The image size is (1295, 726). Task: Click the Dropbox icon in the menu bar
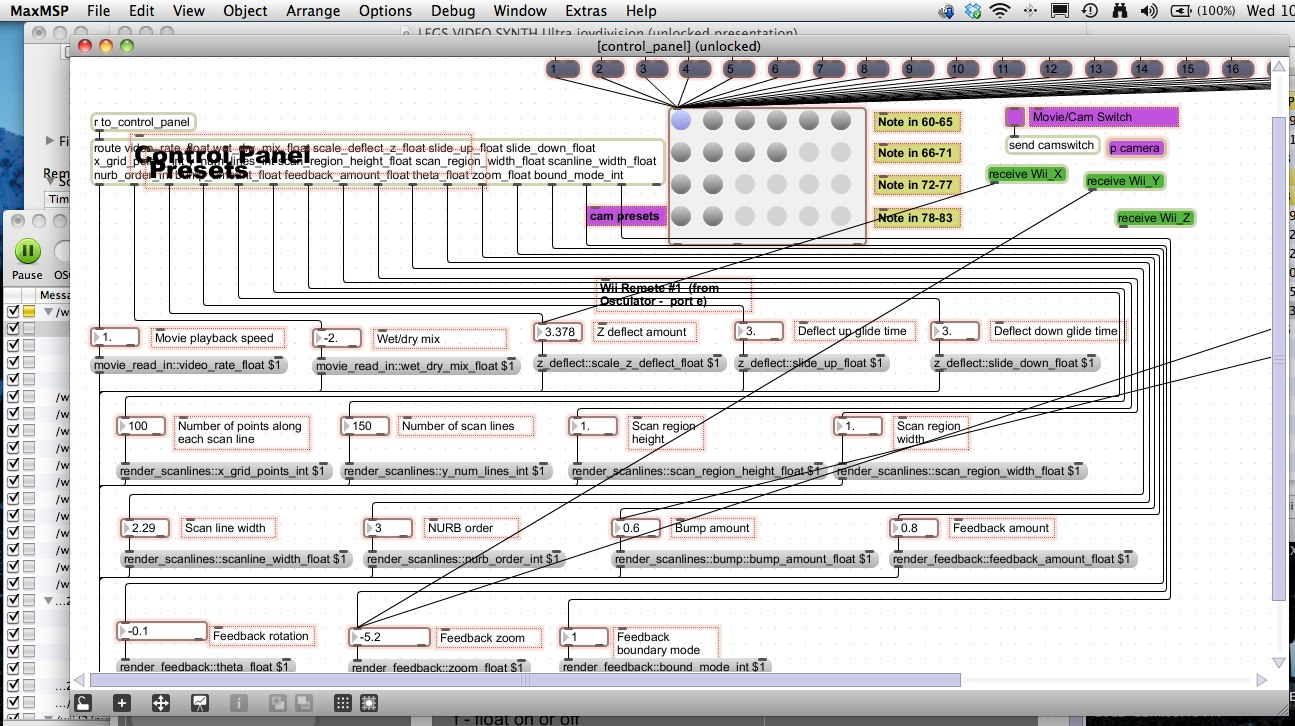point(972,11)
